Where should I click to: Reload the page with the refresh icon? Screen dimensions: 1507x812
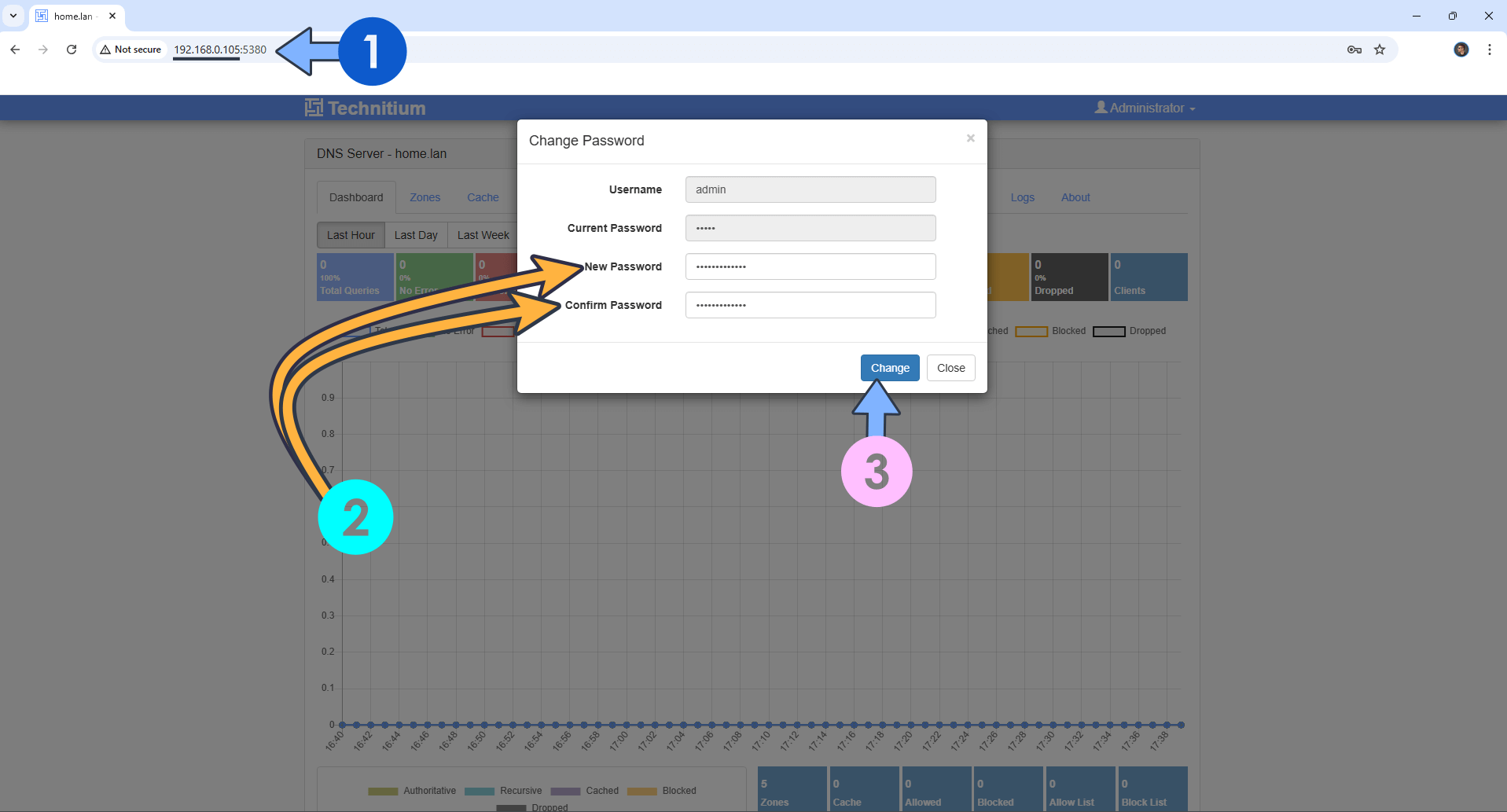[x=72, y=50]
